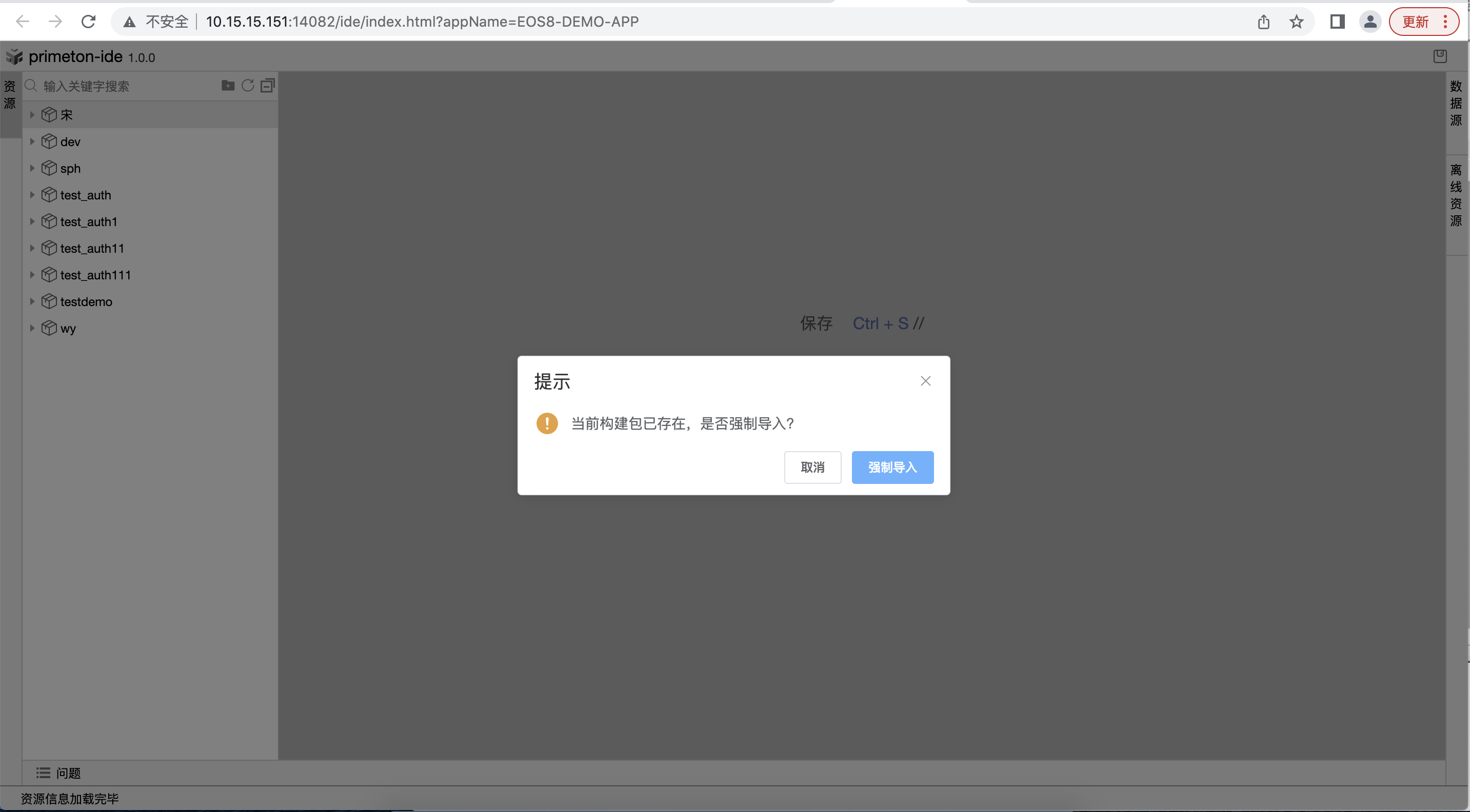This screenshot has height=812, width=1470.
Task: Click the search magnifier icon
Action: (x=31, y=86)
